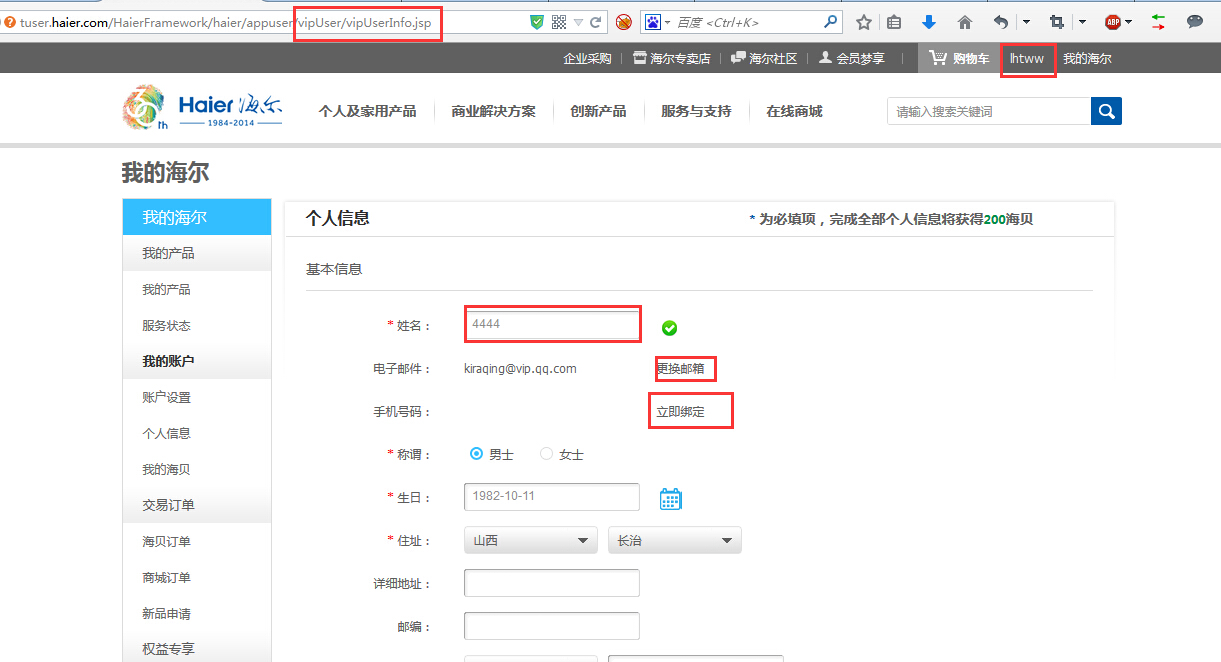Viewport: 1221px width, 662px height.
Task: Open 账户设置 in the sidebar
Action: [166, 398]
